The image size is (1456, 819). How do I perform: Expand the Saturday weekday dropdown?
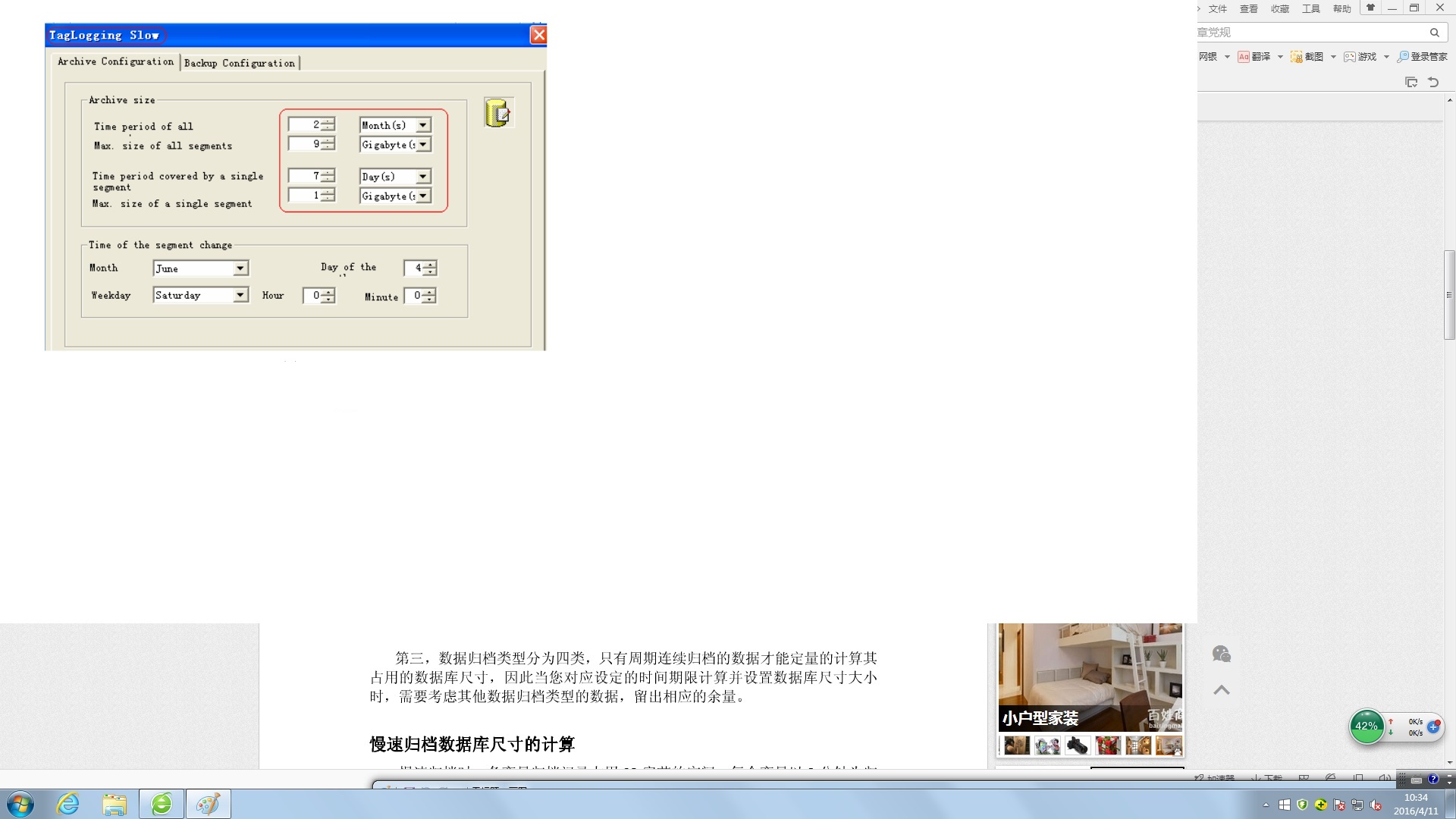(240, 295)
